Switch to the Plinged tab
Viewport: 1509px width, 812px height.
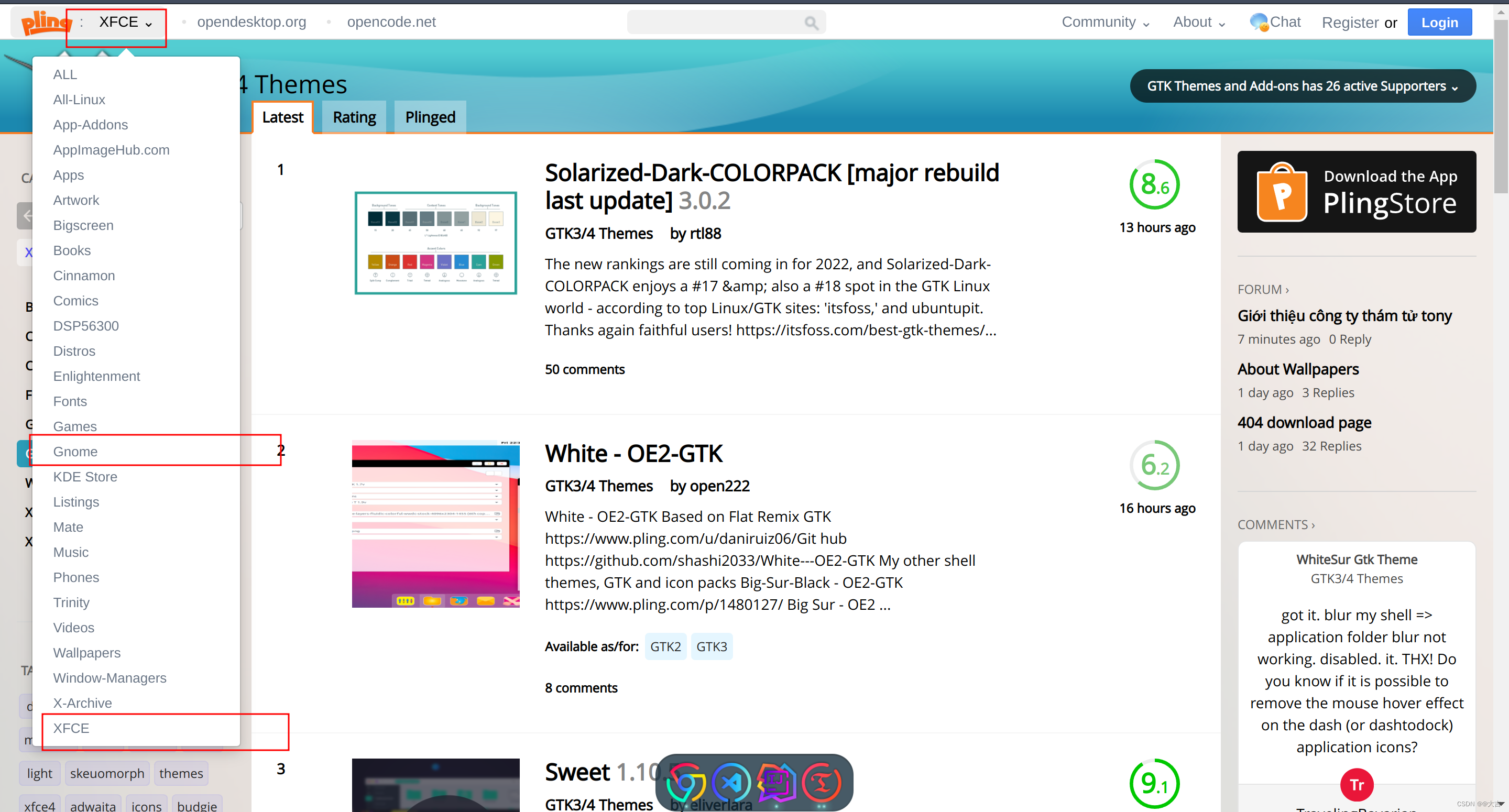[x=430, y=117]
